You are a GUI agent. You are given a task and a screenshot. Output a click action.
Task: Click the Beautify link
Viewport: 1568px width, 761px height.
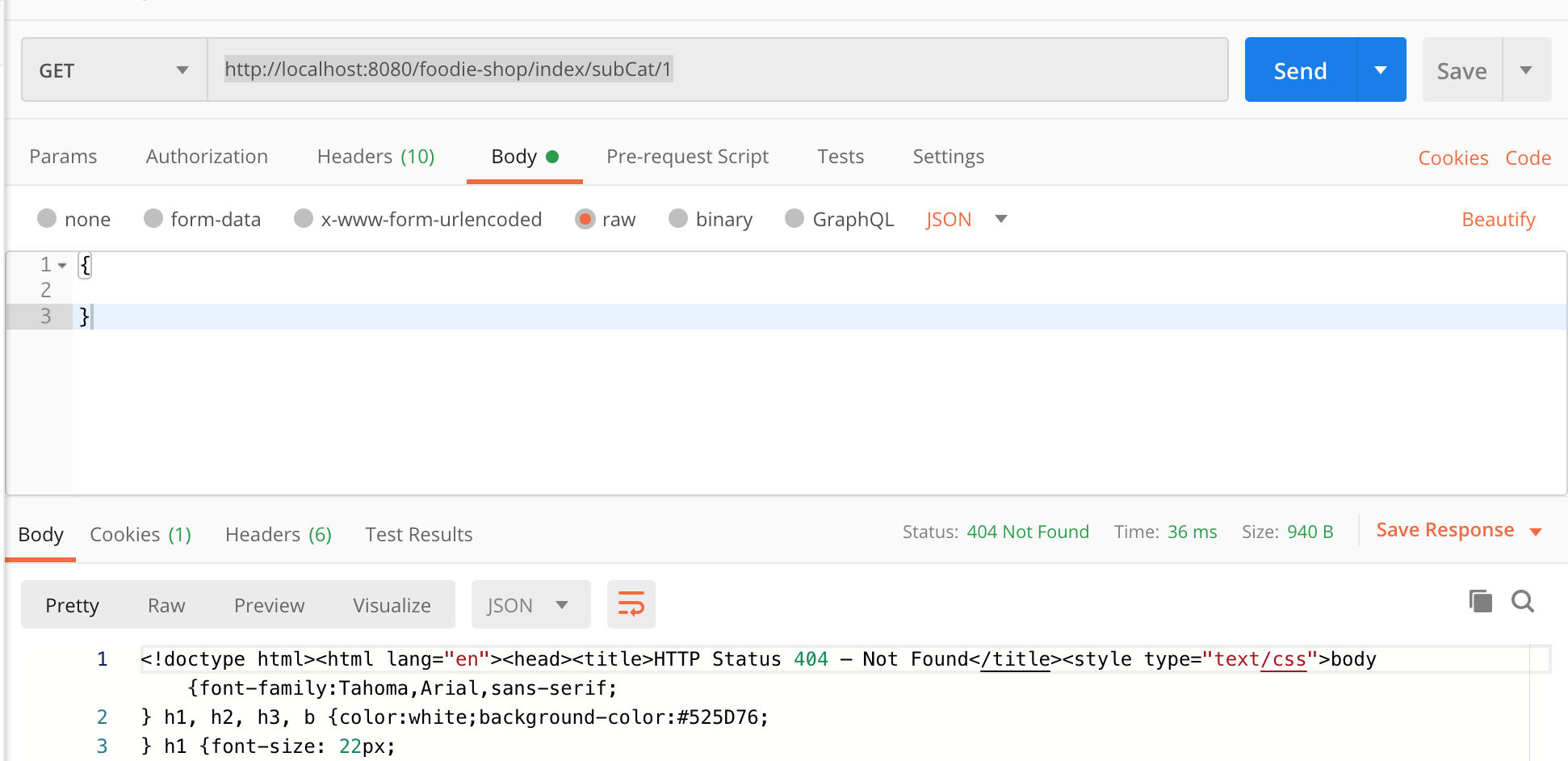(x=1498, y=220)
